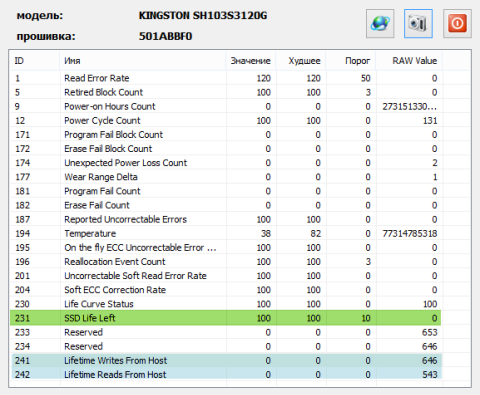The image size is (480, 395).
Task: Select Unexpected Power Loss Count row
Action: 226,163
